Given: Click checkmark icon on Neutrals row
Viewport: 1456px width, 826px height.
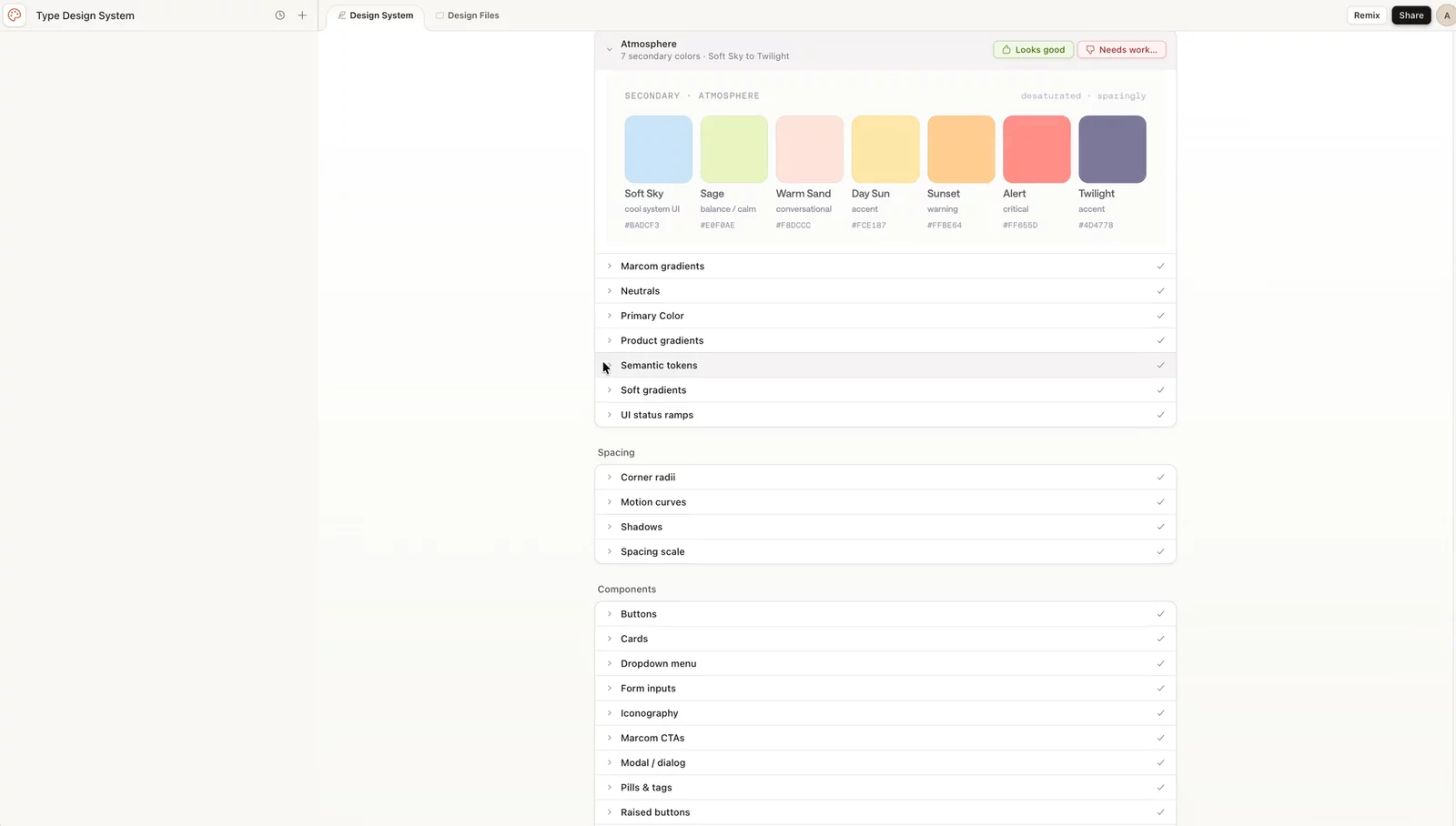Looking at the screenshot, I should (1160, 291).
